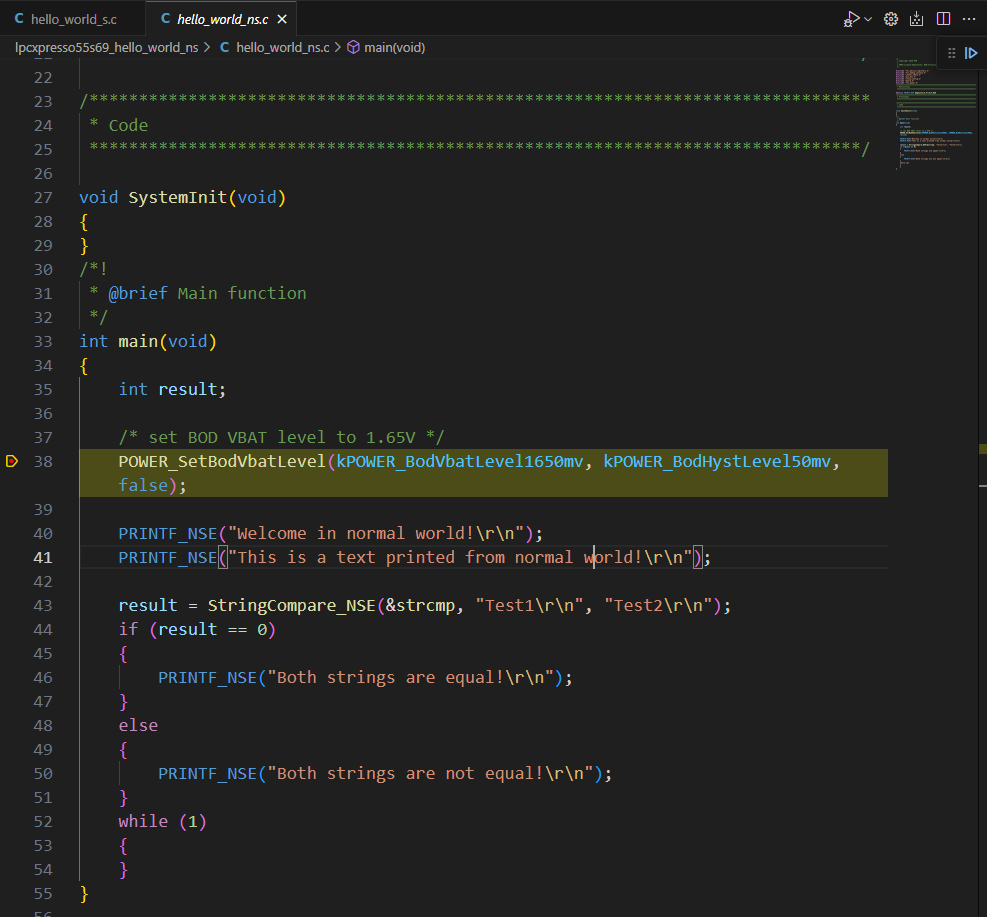Open the More Actions ellipsis menu

(968, 19)
